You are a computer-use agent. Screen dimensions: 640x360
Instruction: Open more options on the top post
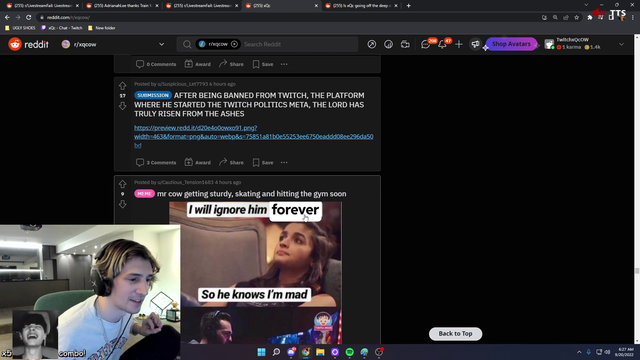tap(284, 64)
